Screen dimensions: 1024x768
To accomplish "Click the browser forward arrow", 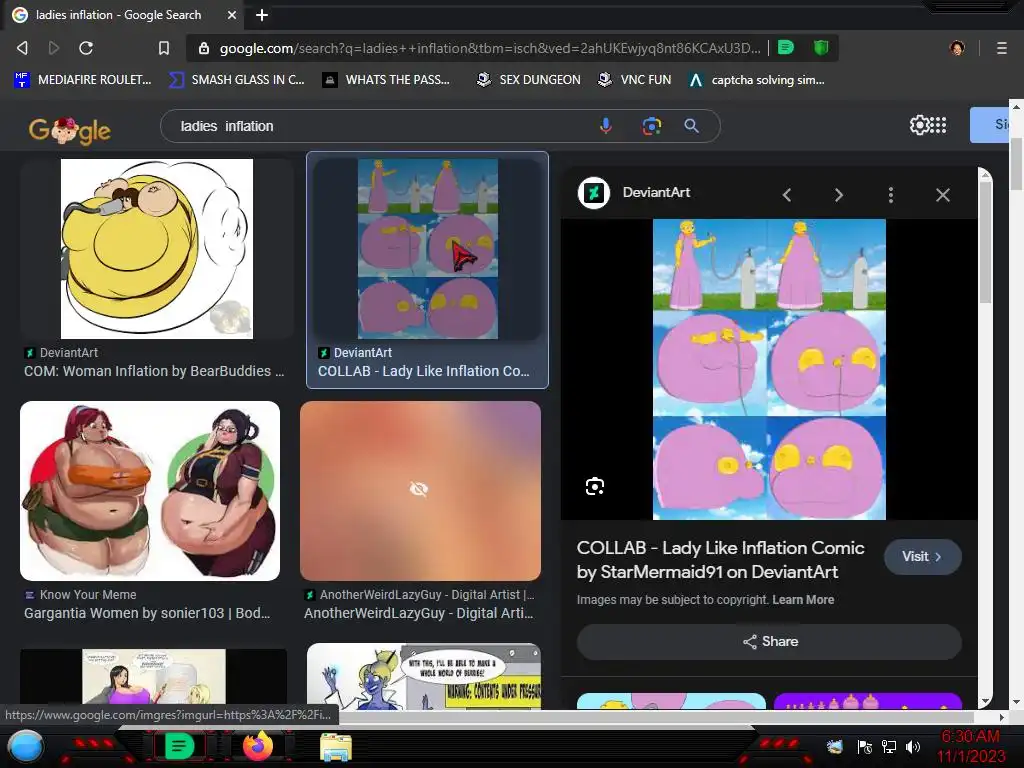I will click(54, 48).
